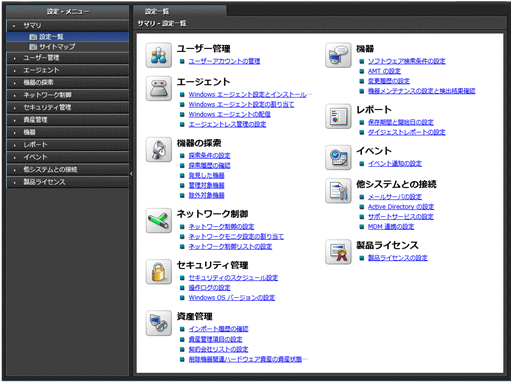Expand the 製品ライセンス sidebar section

[14, 182]
